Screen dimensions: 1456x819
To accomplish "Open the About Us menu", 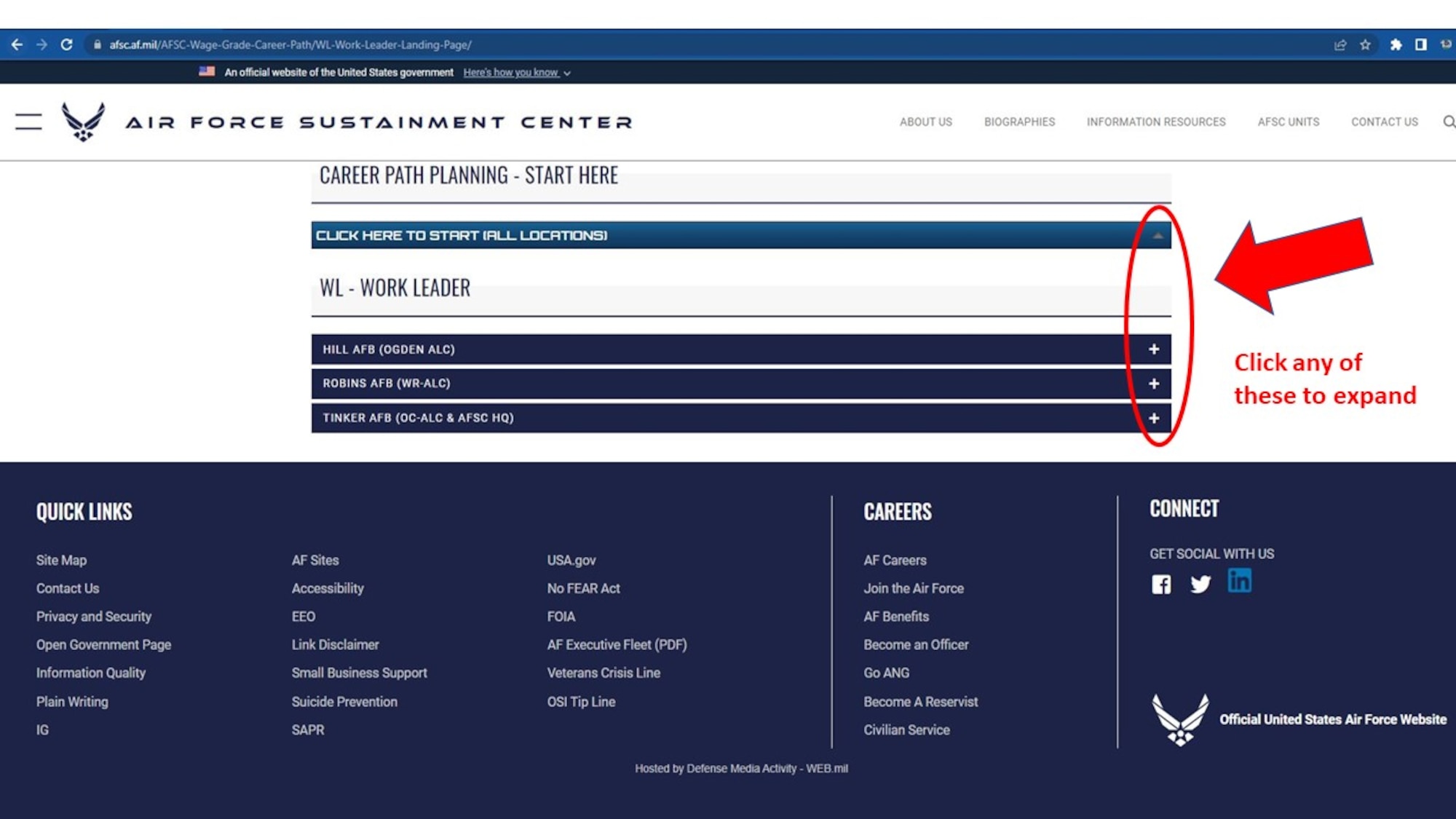I will pos(925,122).
